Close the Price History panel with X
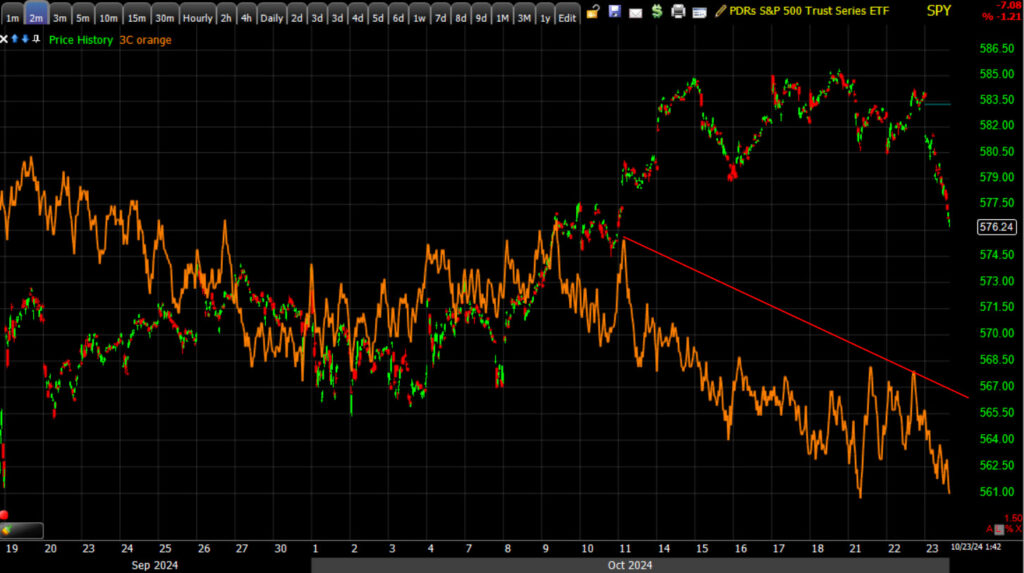Screen dimensions: 1024x573 pos(4,39)
